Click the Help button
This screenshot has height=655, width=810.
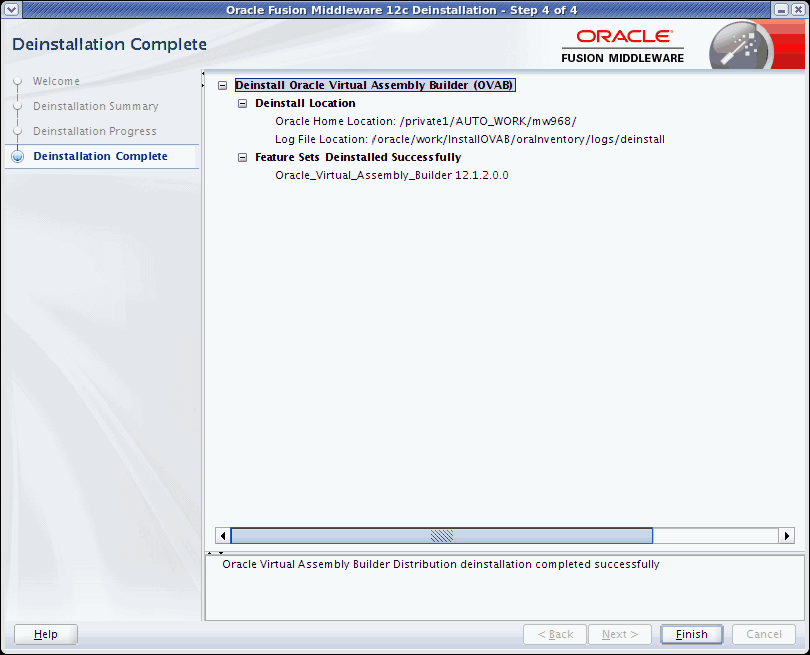pyautogui.click(x=45, y=634)
